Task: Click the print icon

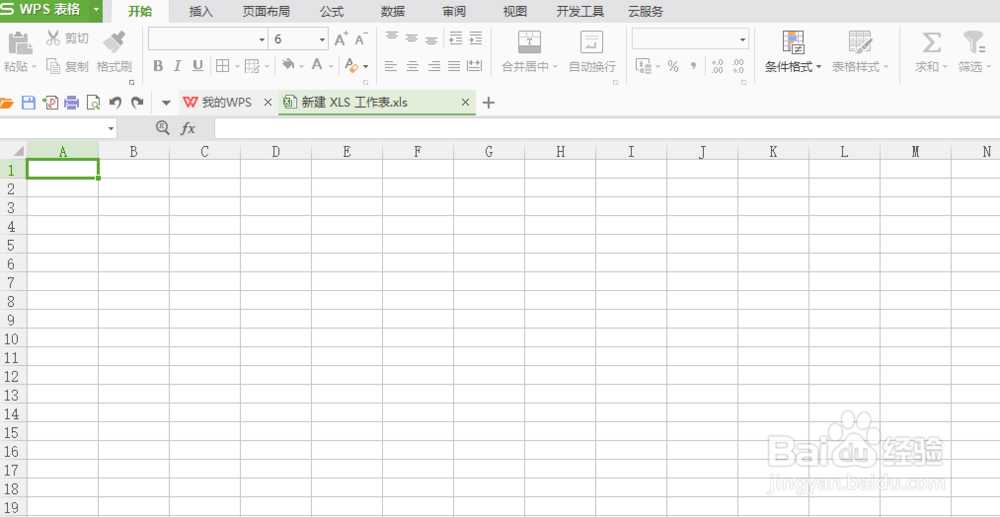Action: click(71, 103)
